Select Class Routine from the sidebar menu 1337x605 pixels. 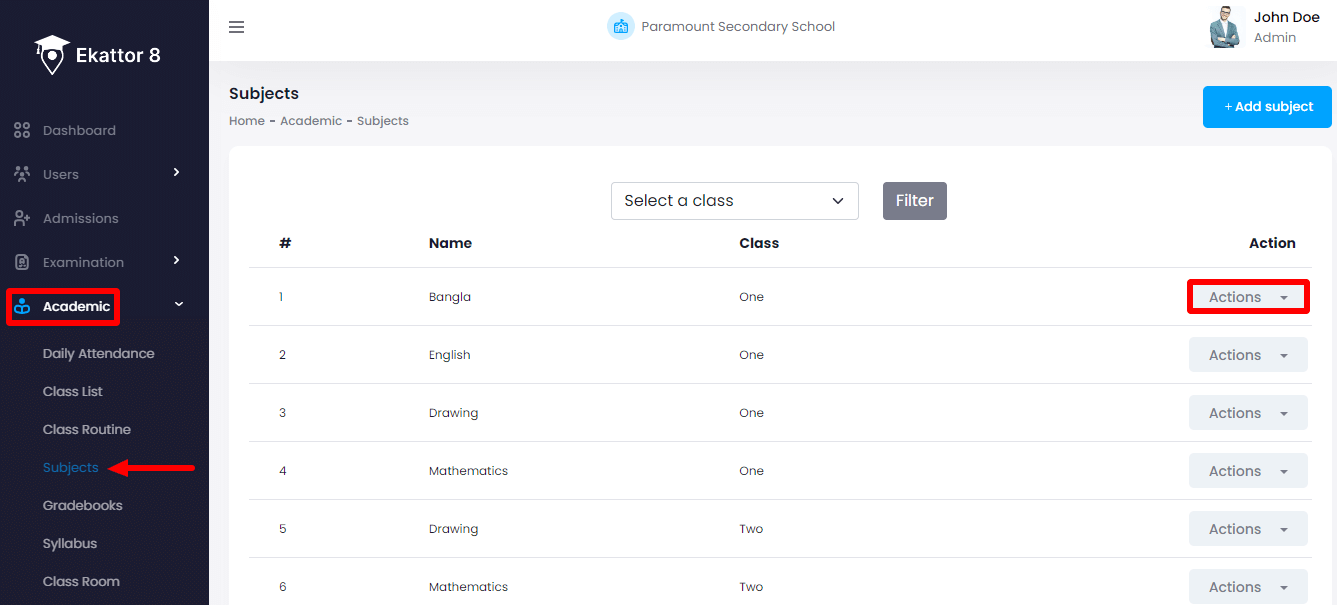pos(87,429)
